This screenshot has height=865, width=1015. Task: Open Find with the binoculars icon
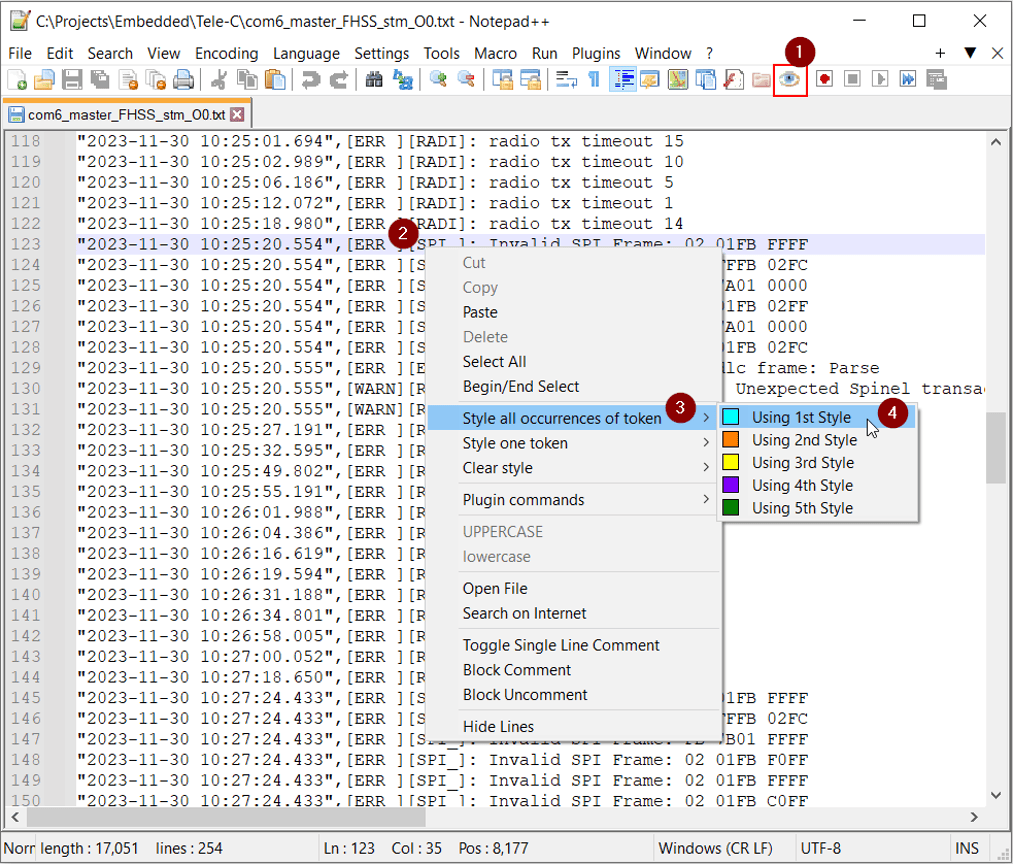[374, 80]
